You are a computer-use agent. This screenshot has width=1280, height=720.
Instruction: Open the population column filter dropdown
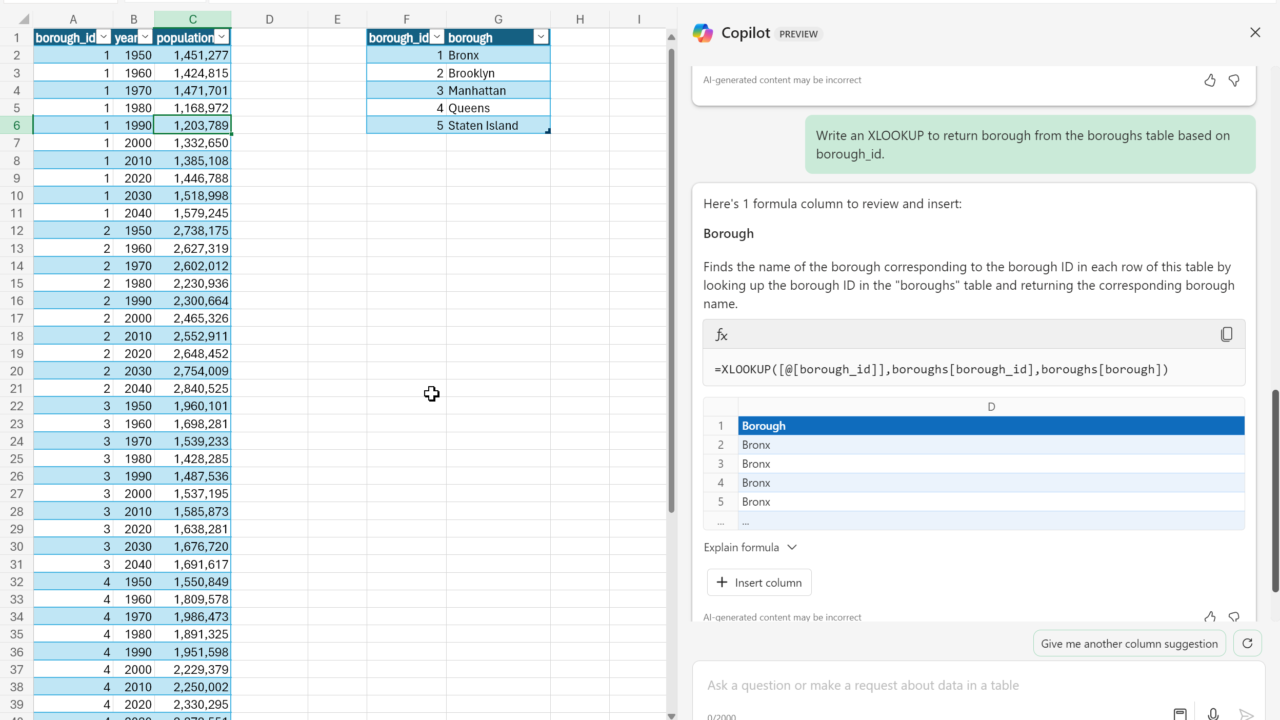(x=222, y=37)
